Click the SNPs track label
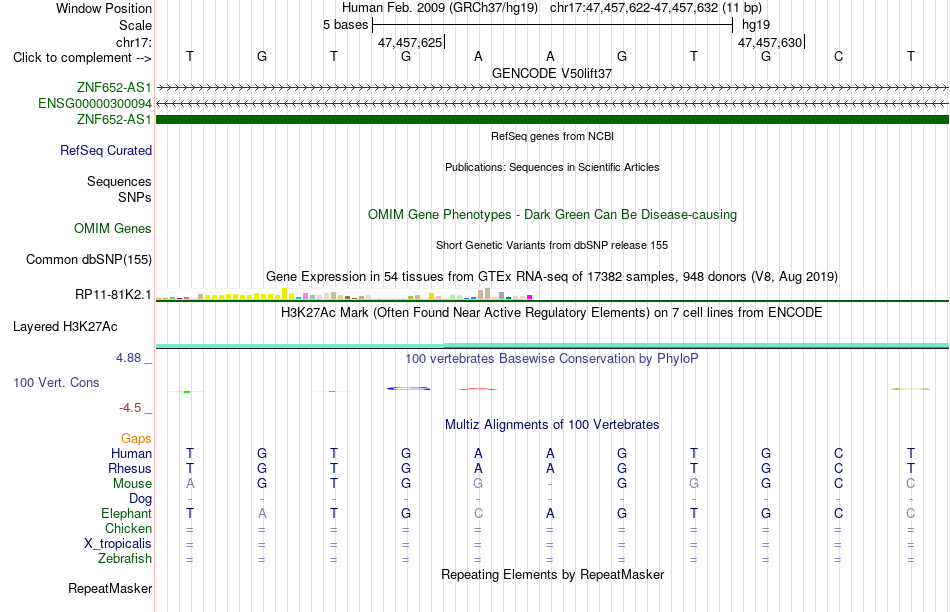The height and width of the screenshot is (612, 950). [x=135, y=198]
